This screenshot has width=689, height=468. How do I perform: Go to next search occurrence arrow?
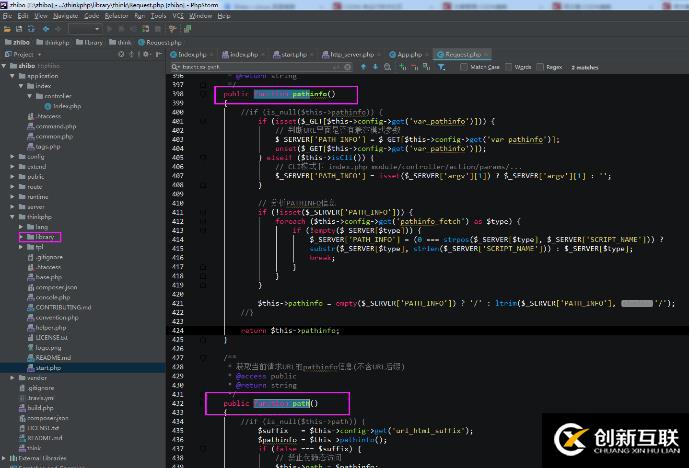pos(375,67)
